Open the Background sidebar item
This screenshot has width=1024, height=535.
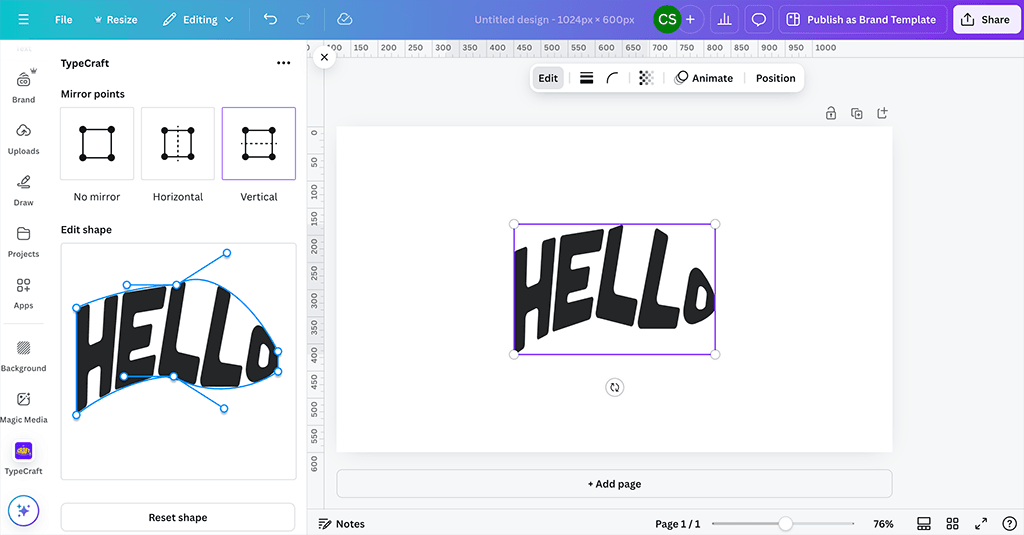coord(24,356)
